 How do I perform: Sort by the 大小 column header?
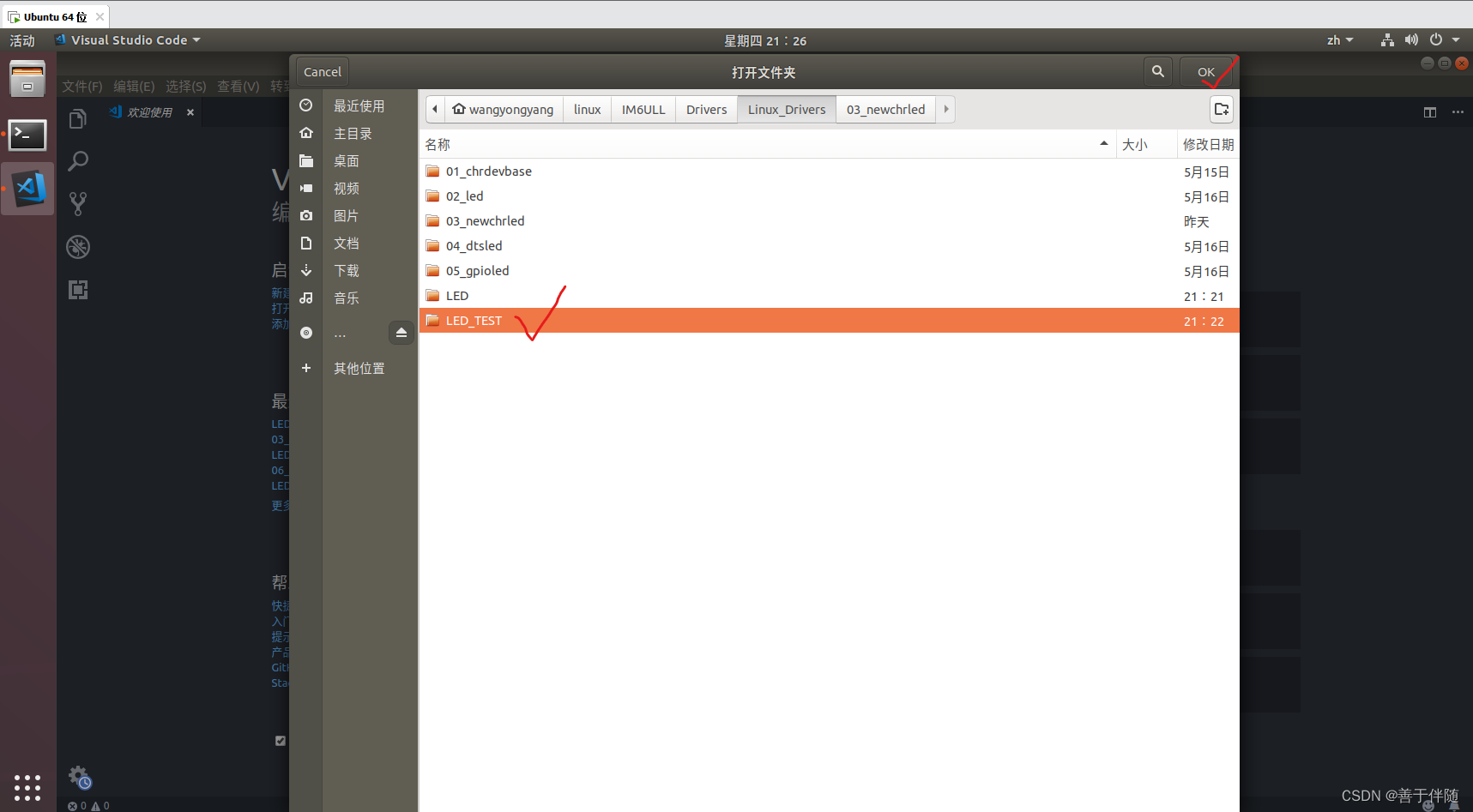(1146, 144)
